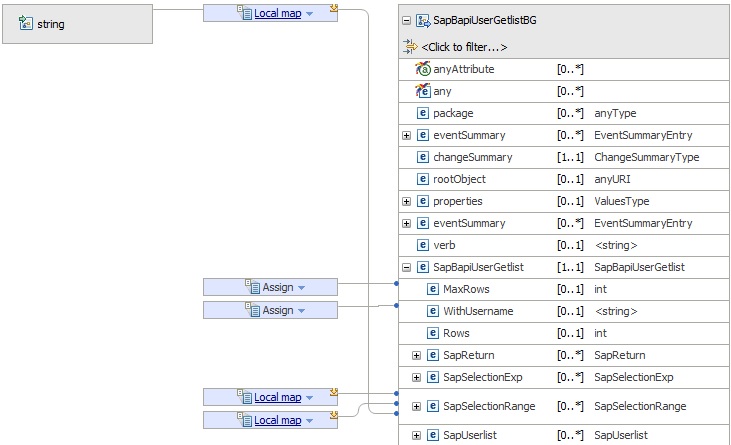This screenshot has width=731, height=445.
Task: Click the SapReturn element icon
Action: coord(433,355)
